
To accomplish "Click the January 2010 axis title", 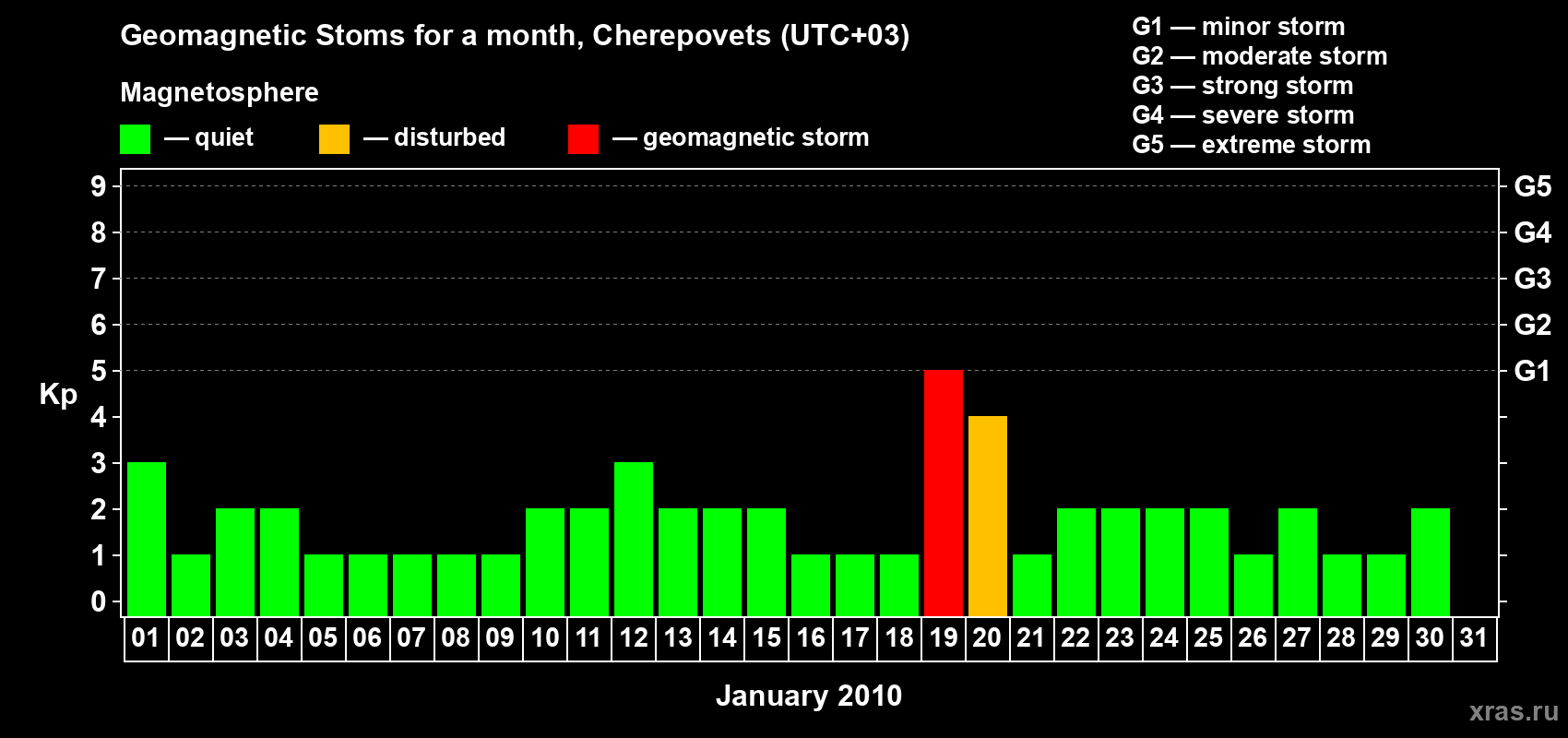I will click(x=809, y=696).
